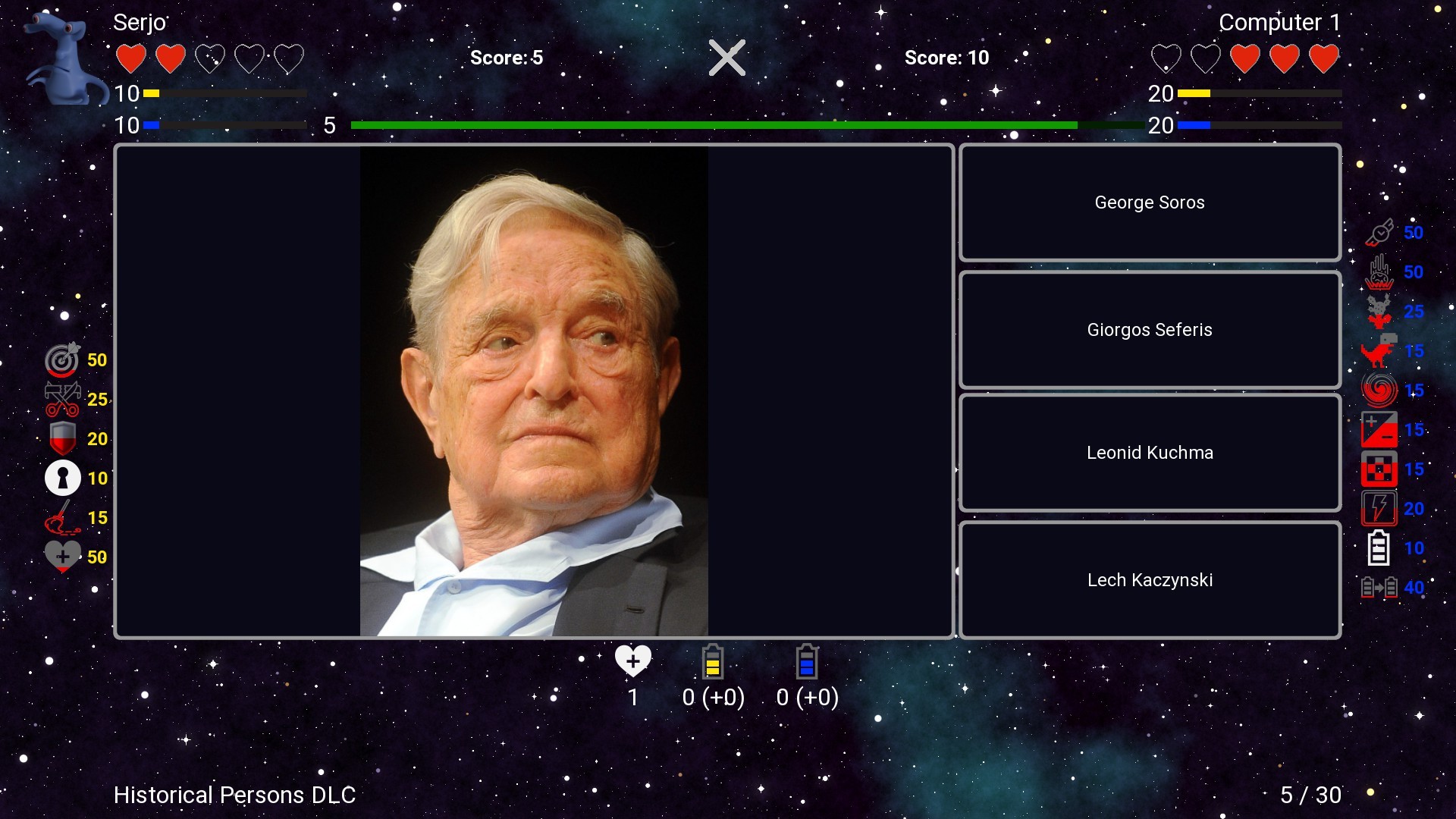Use the scissors ribbon-cut ability

coord(62,399)
